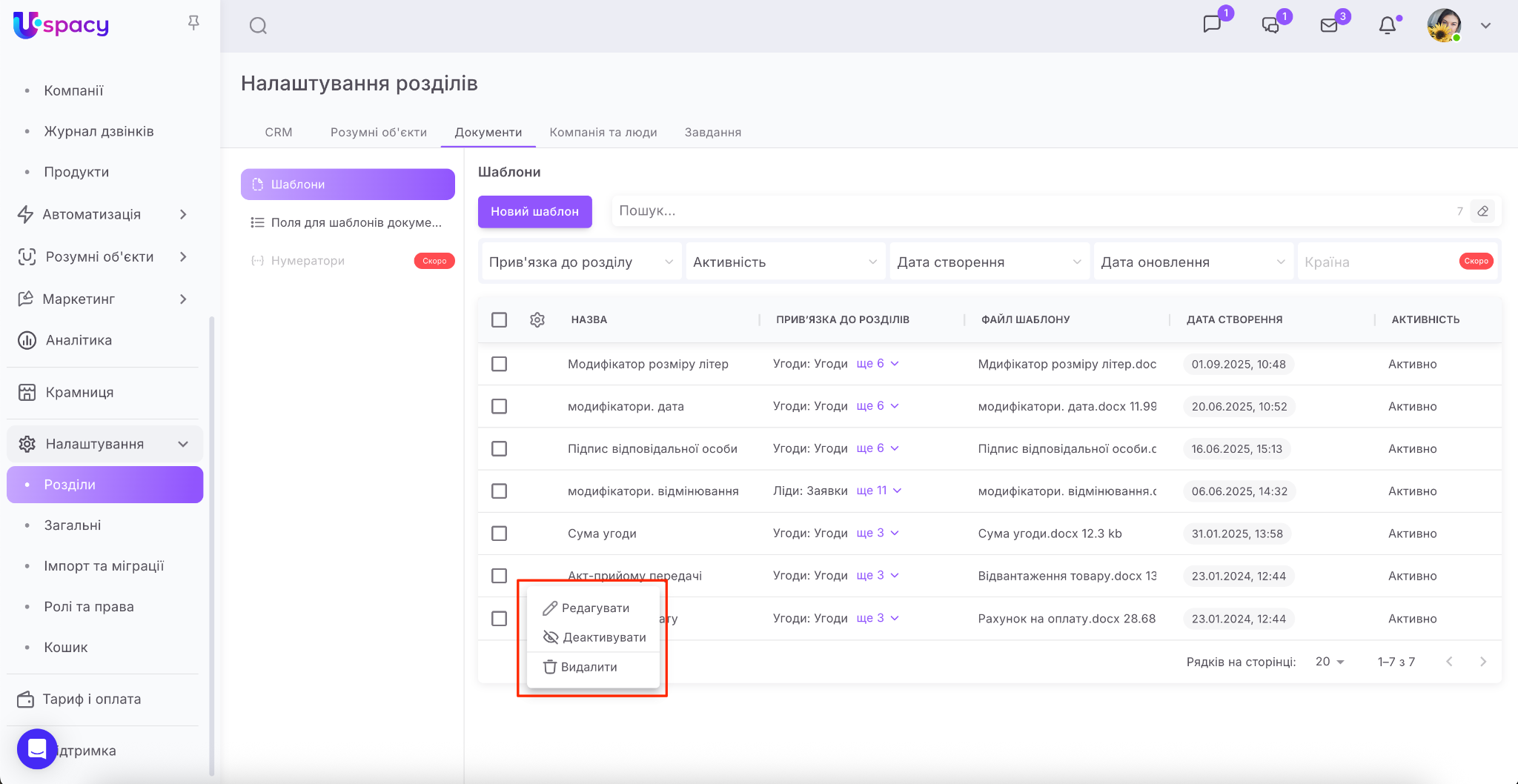Viewport: 1518px width, 784px height.
Task: Open the support chat bubble button
Action: pos(37,749)
